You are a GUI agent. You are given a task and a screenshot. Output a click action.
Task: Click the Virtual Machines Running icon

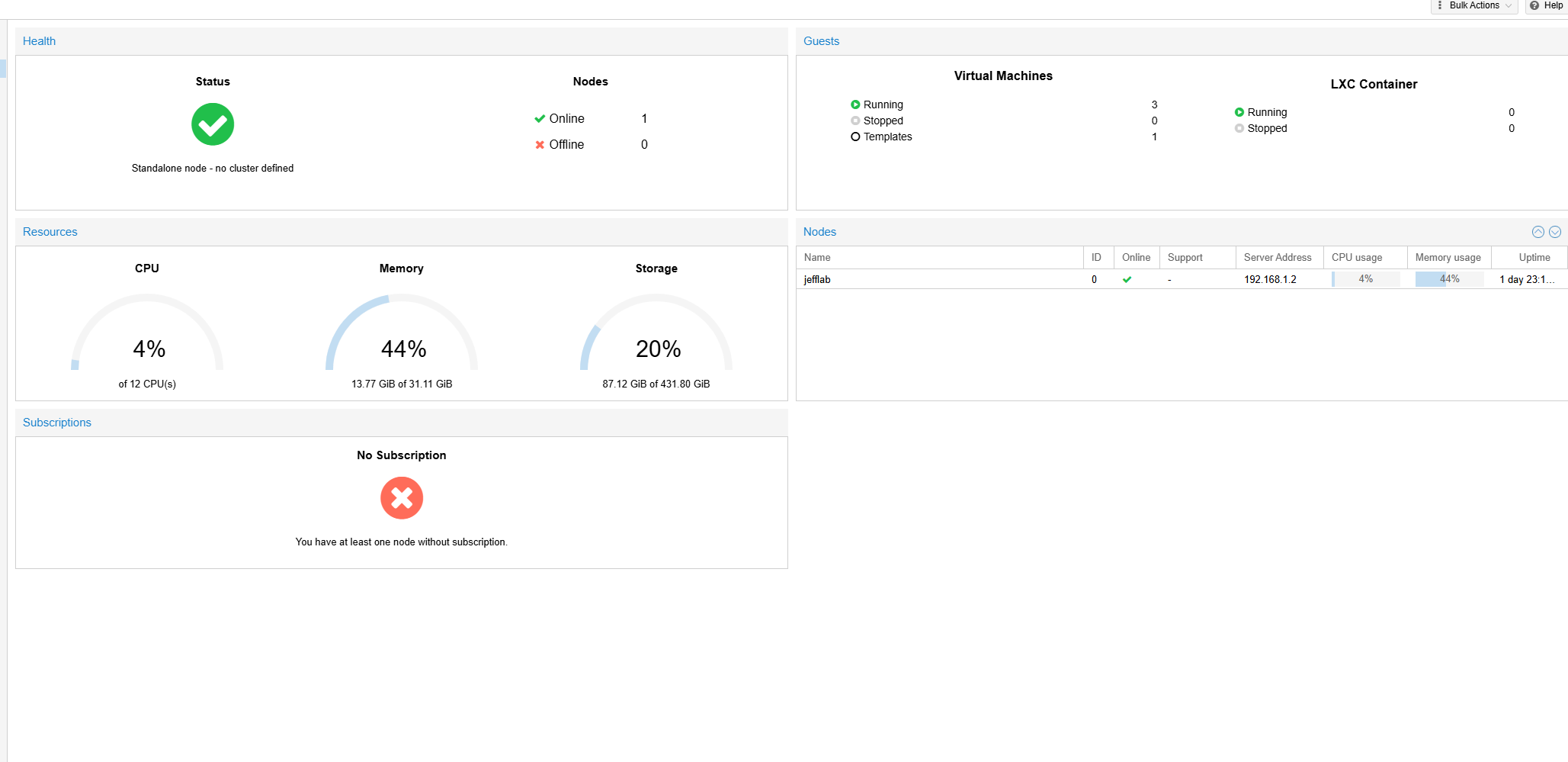tap(855, 104)
